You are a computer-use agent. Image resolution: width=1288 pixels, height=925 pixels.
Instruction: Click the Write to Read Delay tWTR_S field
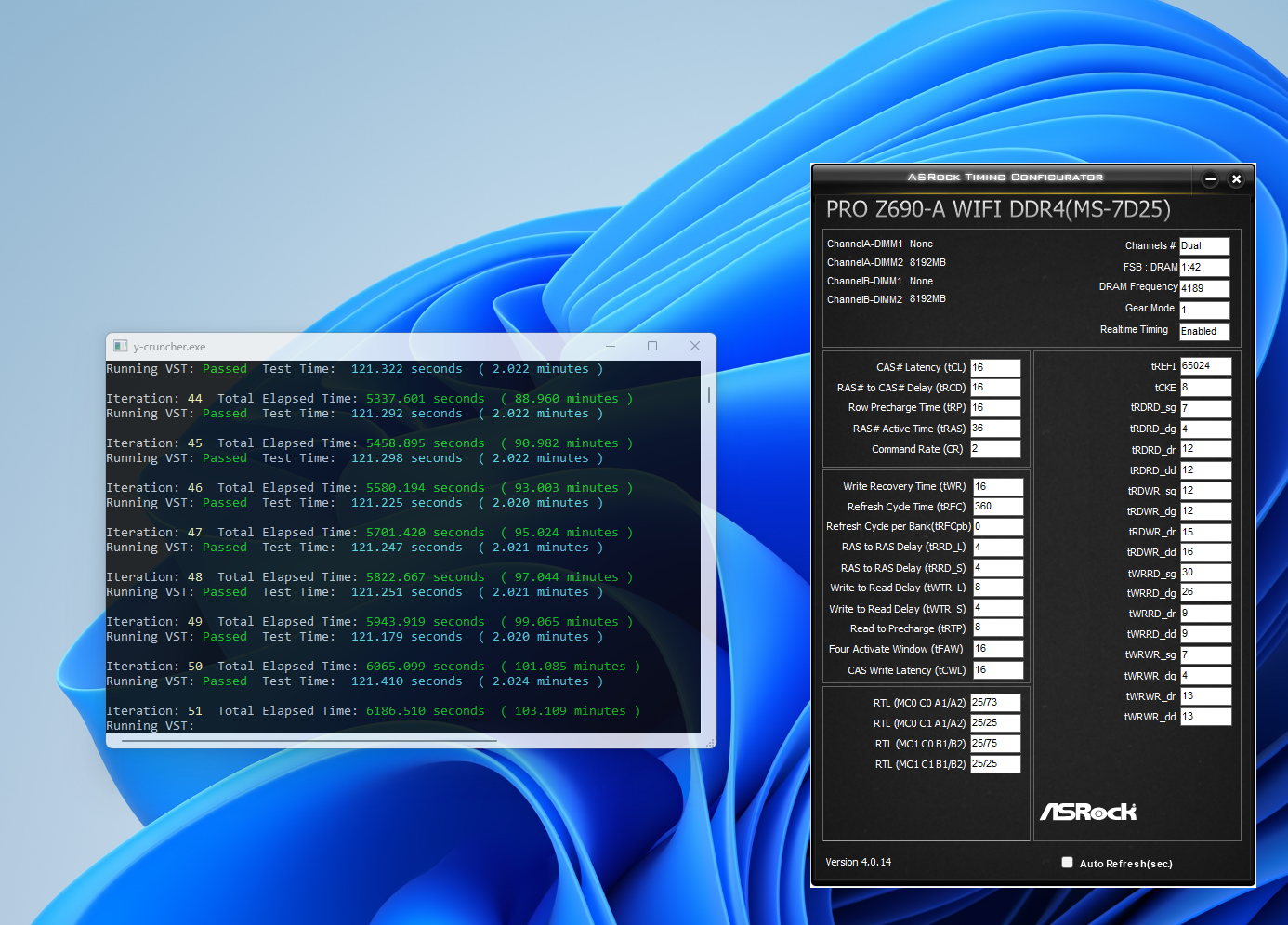pos(998,609)
